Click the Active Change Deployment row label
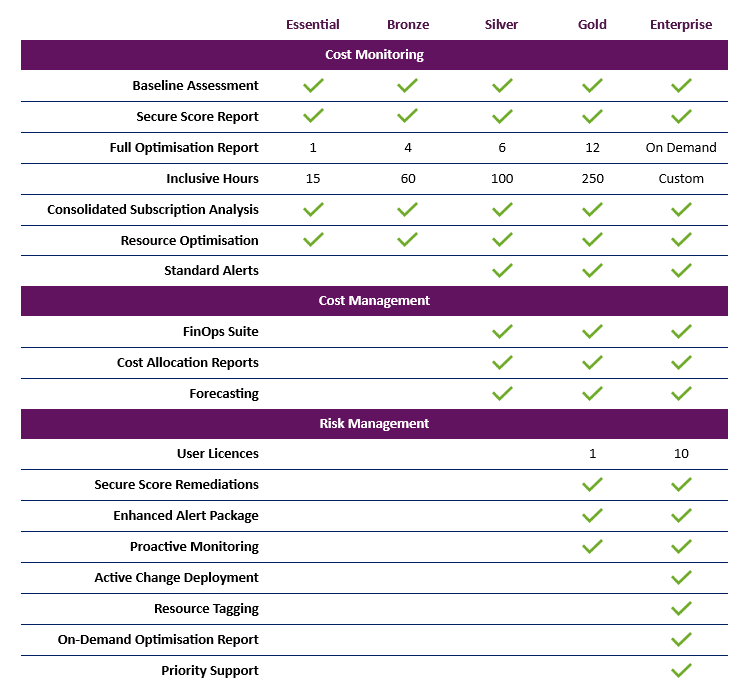The height and width of the screenshot is (687, 752). (x=176, y=578)
